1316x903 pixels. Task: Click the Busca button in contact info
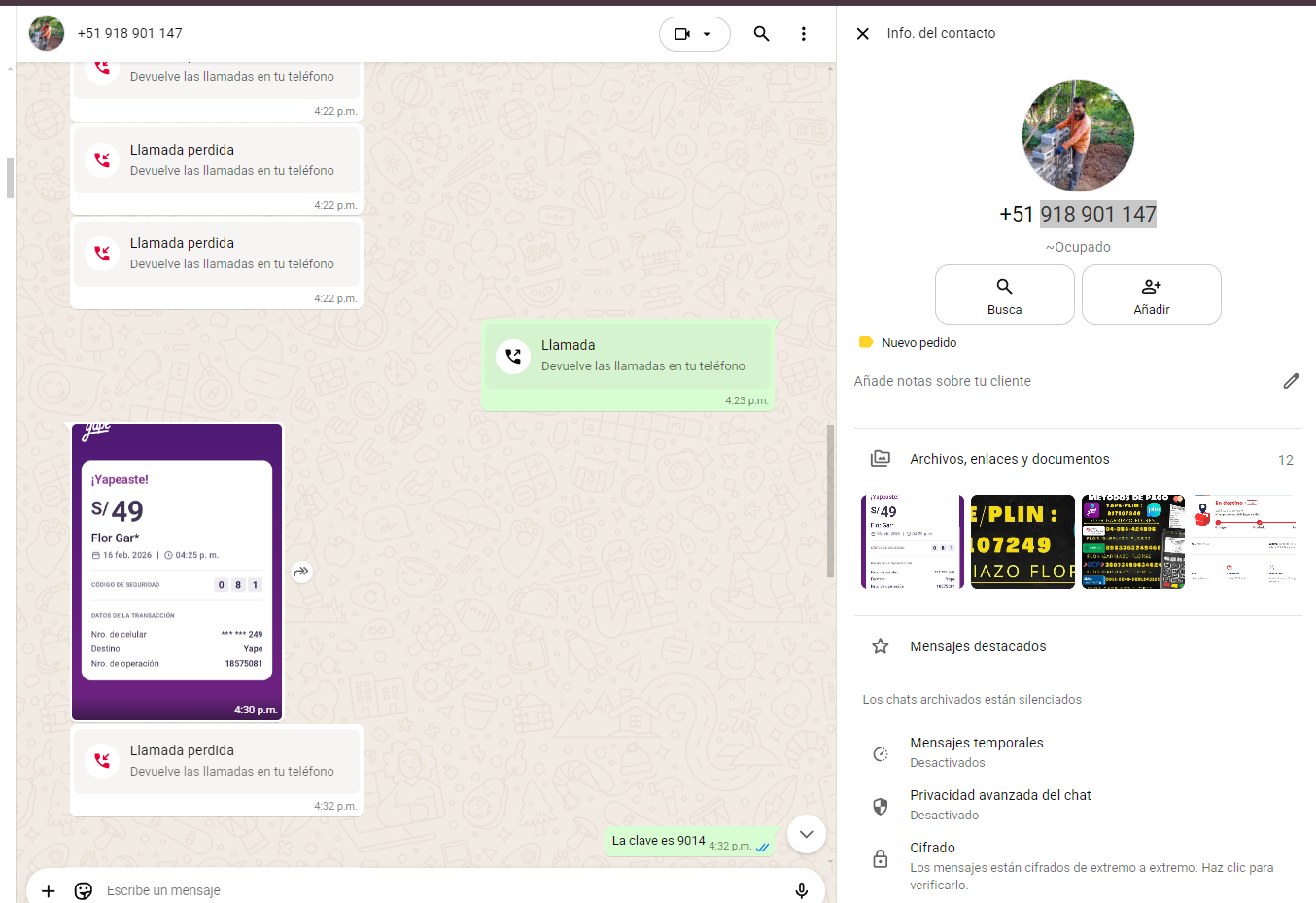tap(1004, 295)
